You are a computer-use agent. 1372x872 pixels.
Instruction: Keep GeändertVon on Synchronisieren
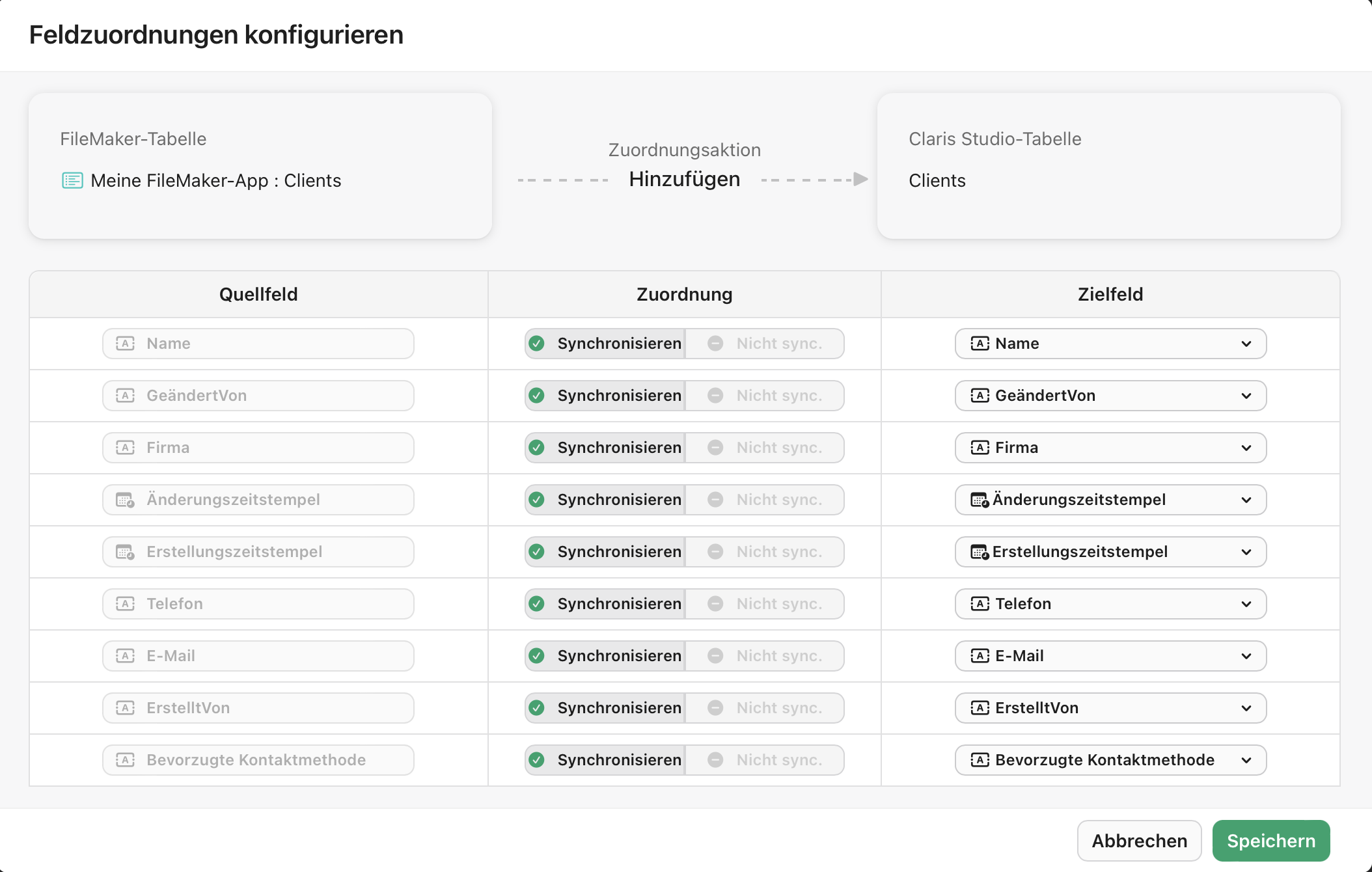coord(604,395)
